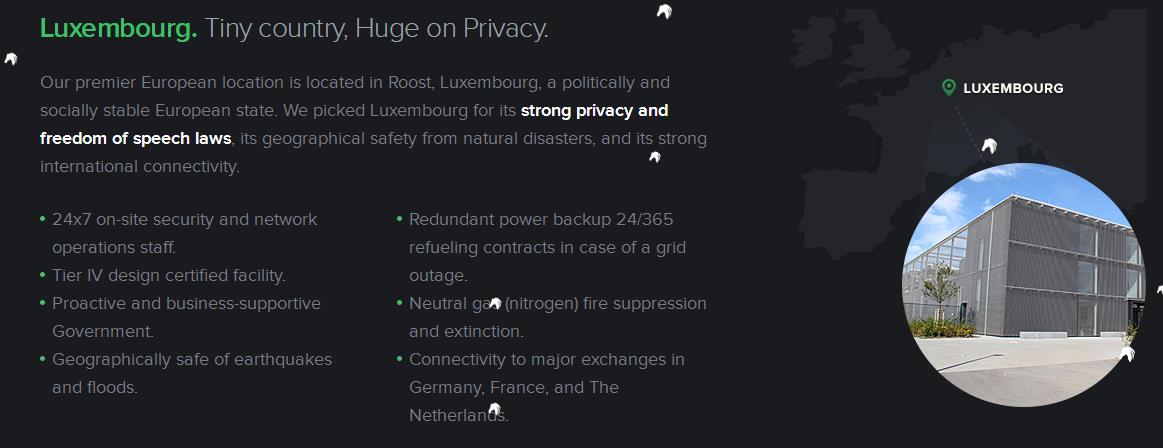This screenshot has height=448, width=1163.
Task: Click the white bird icon above the building photo
Action: point(989,146)
